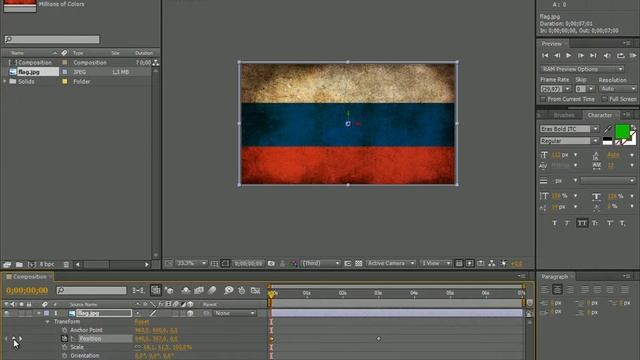Toggle preview audio mute speaker icon
The image size is (640, 360).
click(x=607, y=56)
